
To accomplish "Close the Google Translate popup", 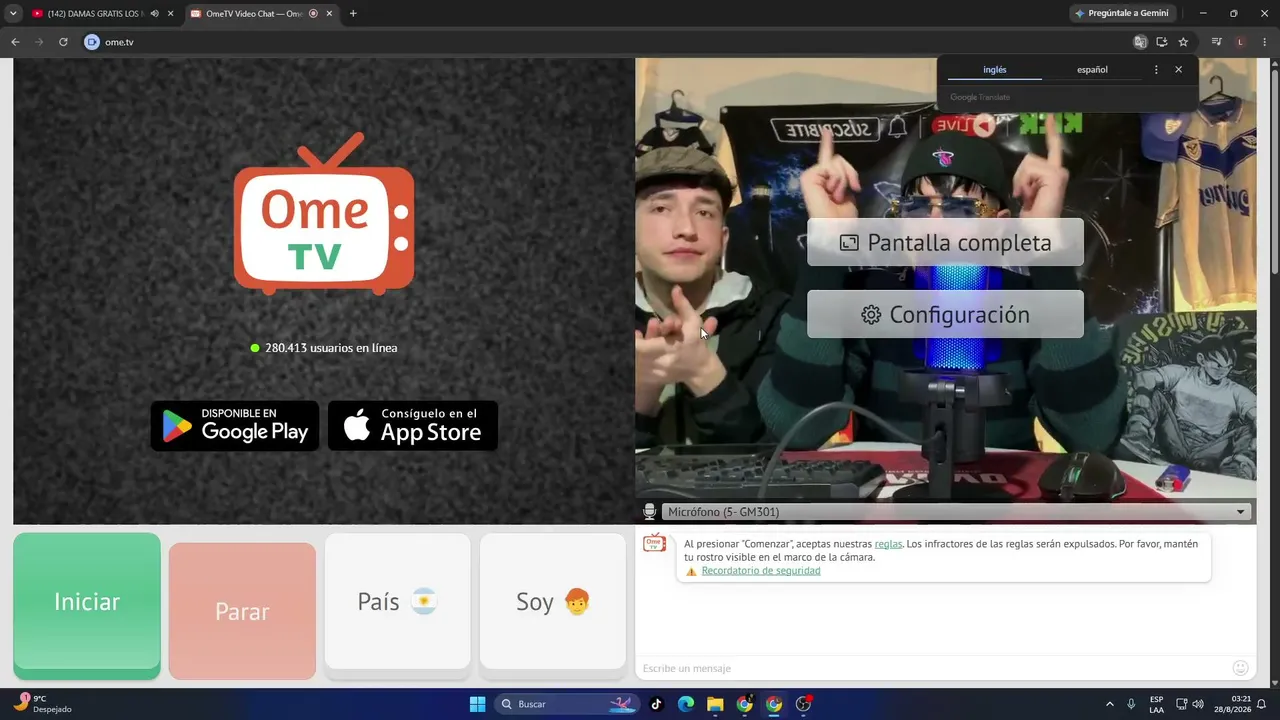I will click(x=1178, y=70).
